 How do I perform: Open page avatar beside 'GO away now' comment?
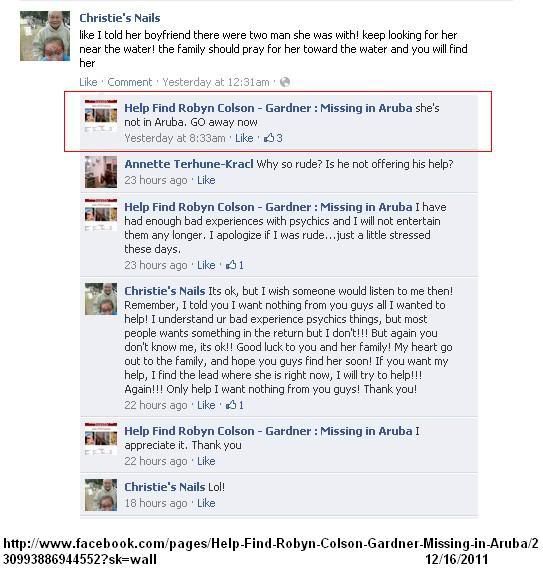click(101, 116)
